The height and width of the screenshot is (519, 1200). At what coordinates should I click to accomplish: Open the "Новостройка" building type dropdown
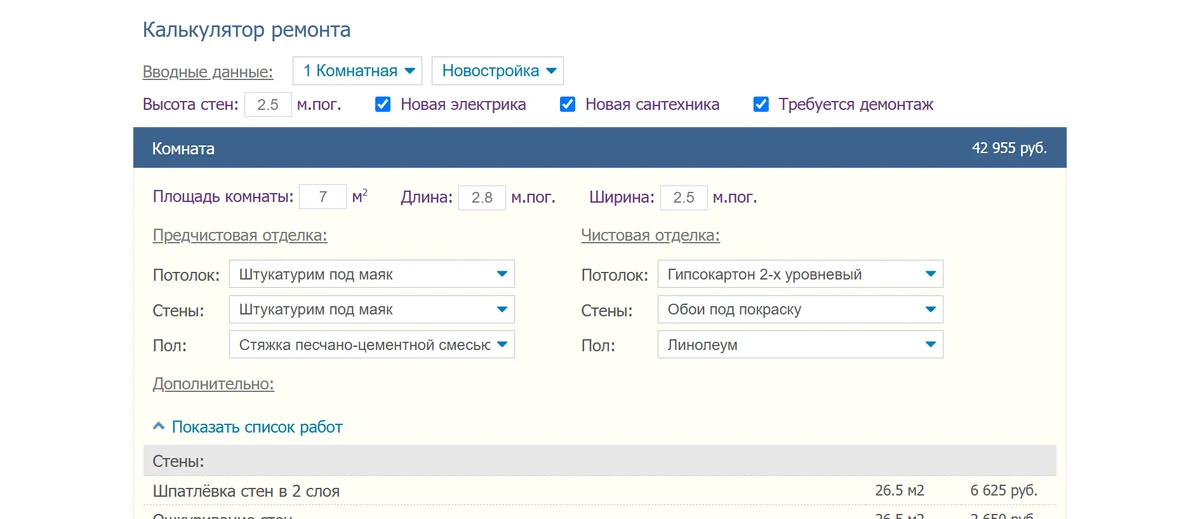497,71
